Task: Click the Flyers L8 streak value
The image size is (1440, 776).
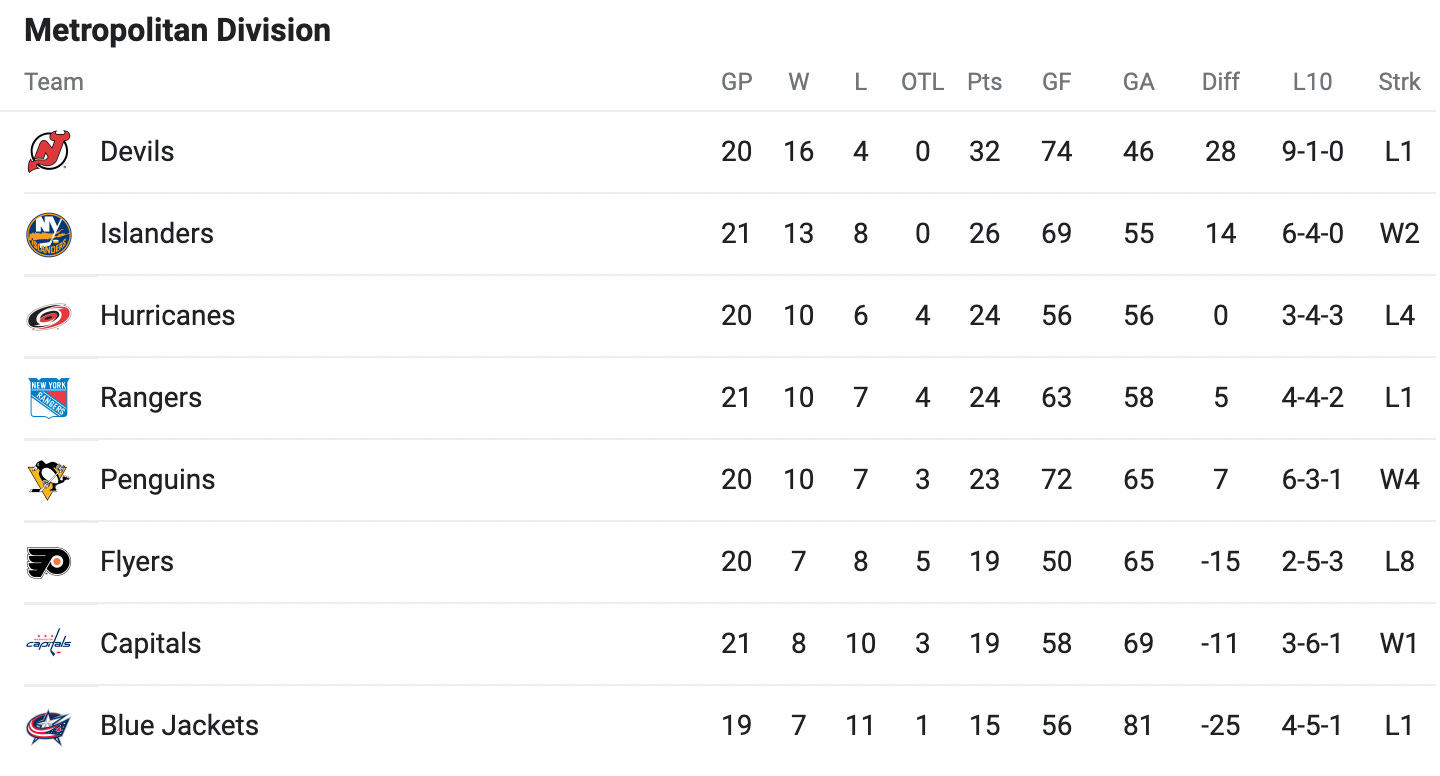Action: (1399, 562)
